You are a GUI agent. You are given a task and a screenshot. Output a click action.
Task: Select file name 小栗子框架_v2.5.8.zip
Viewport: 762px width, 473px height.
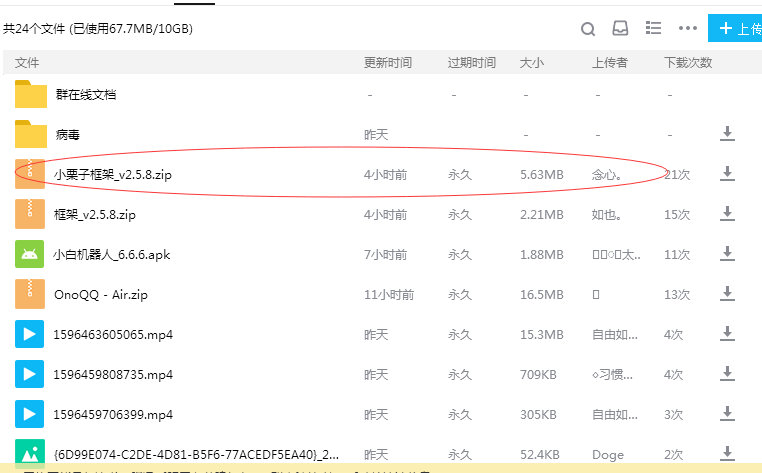113,175
